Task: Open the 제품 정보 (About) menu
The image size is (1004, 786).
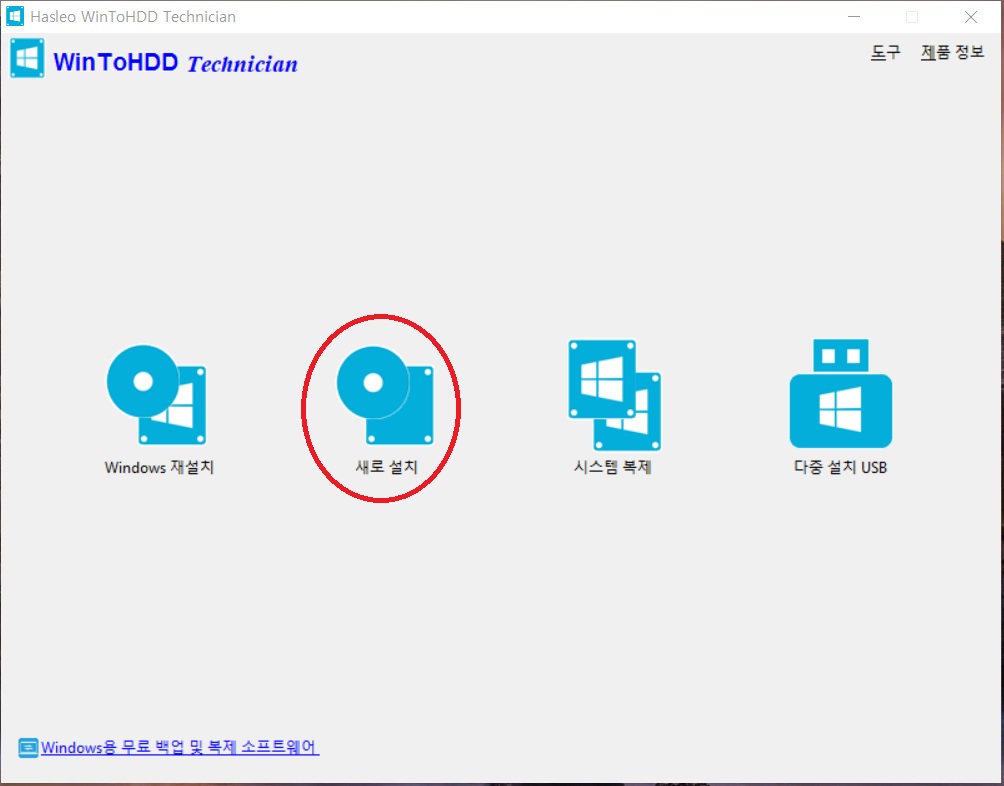Action: [952, 52]
